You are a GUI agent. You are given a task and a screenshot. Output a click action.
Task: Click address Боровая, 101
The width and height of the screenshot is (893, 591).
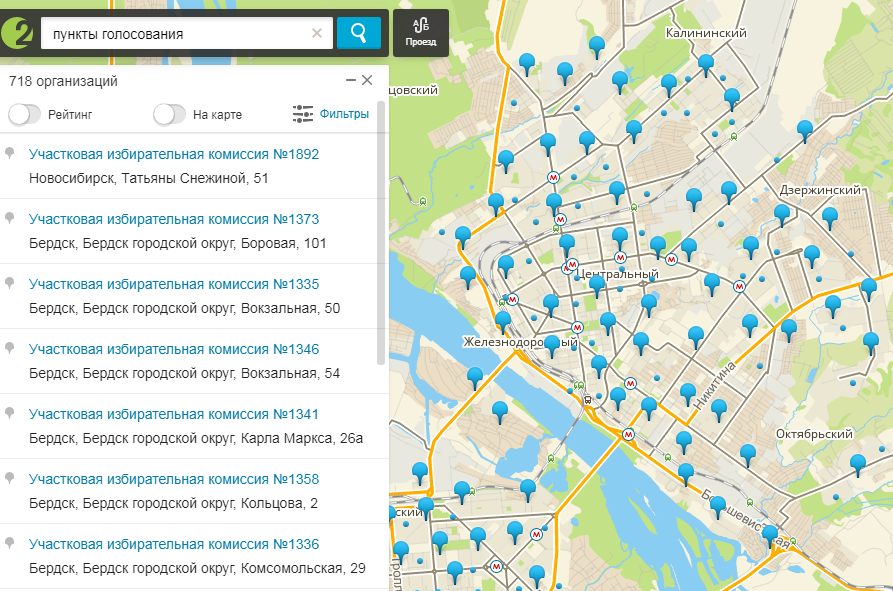284,243
